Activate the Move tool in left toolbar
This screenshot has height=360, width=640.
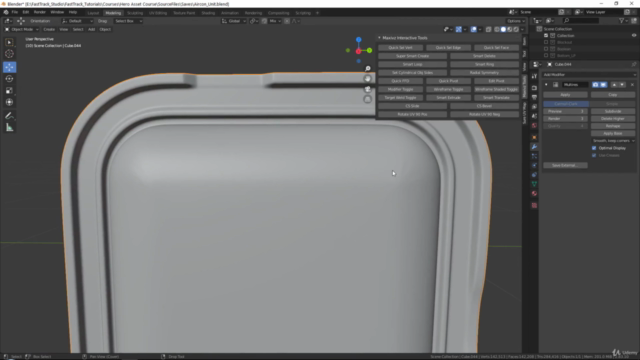click(x=9, y=67)
